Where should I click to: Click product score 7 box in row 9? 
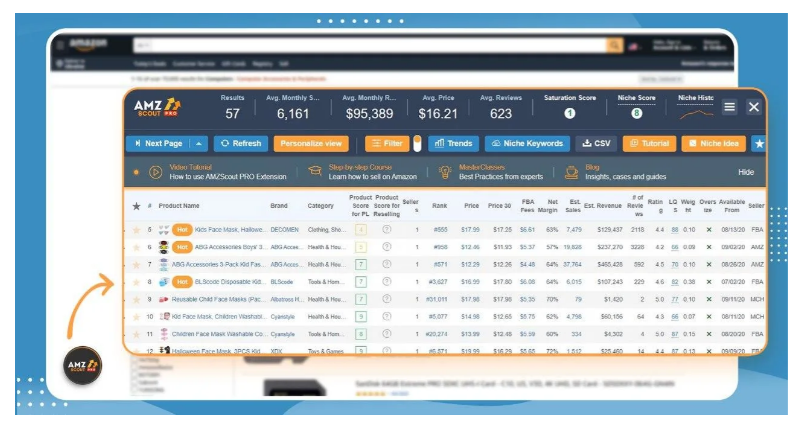coord(361,299)
